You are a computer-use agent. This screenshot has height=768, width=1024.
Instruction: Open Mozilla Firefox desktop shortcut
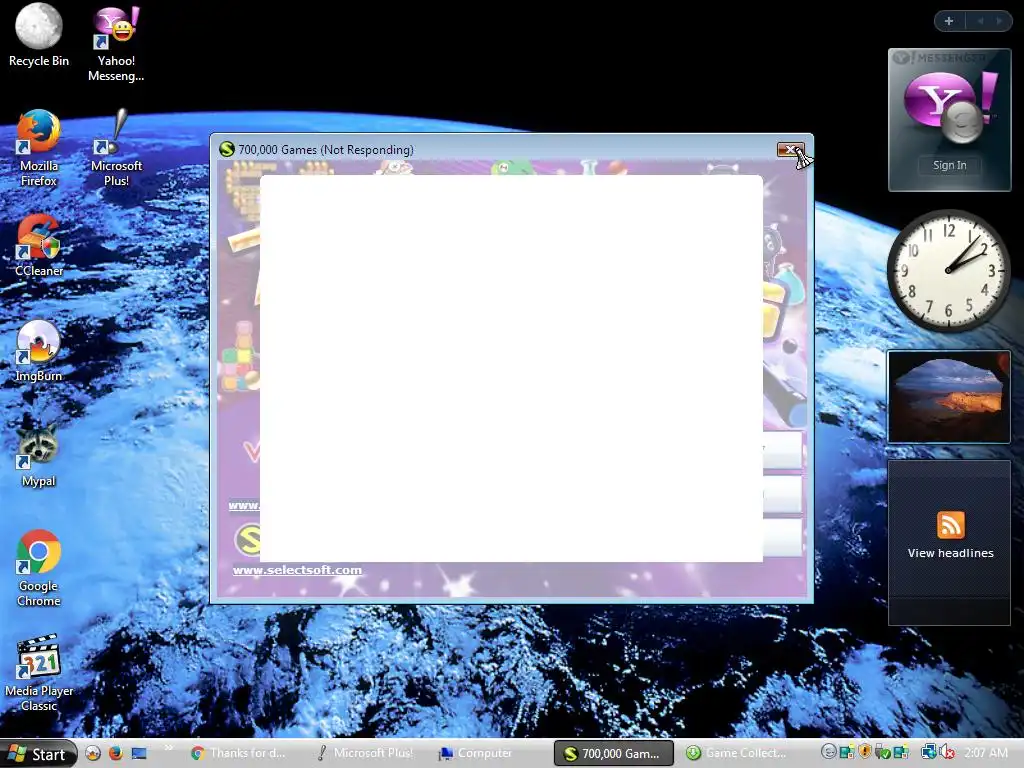[x=39, y=148]
